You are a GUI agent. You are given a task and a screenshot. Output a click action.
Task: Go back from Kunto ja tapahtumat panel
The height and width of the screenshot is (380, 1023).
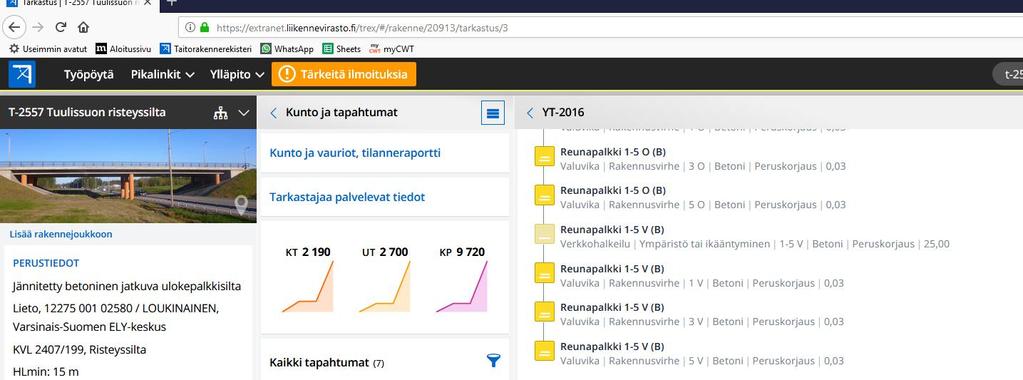(273, 113)
